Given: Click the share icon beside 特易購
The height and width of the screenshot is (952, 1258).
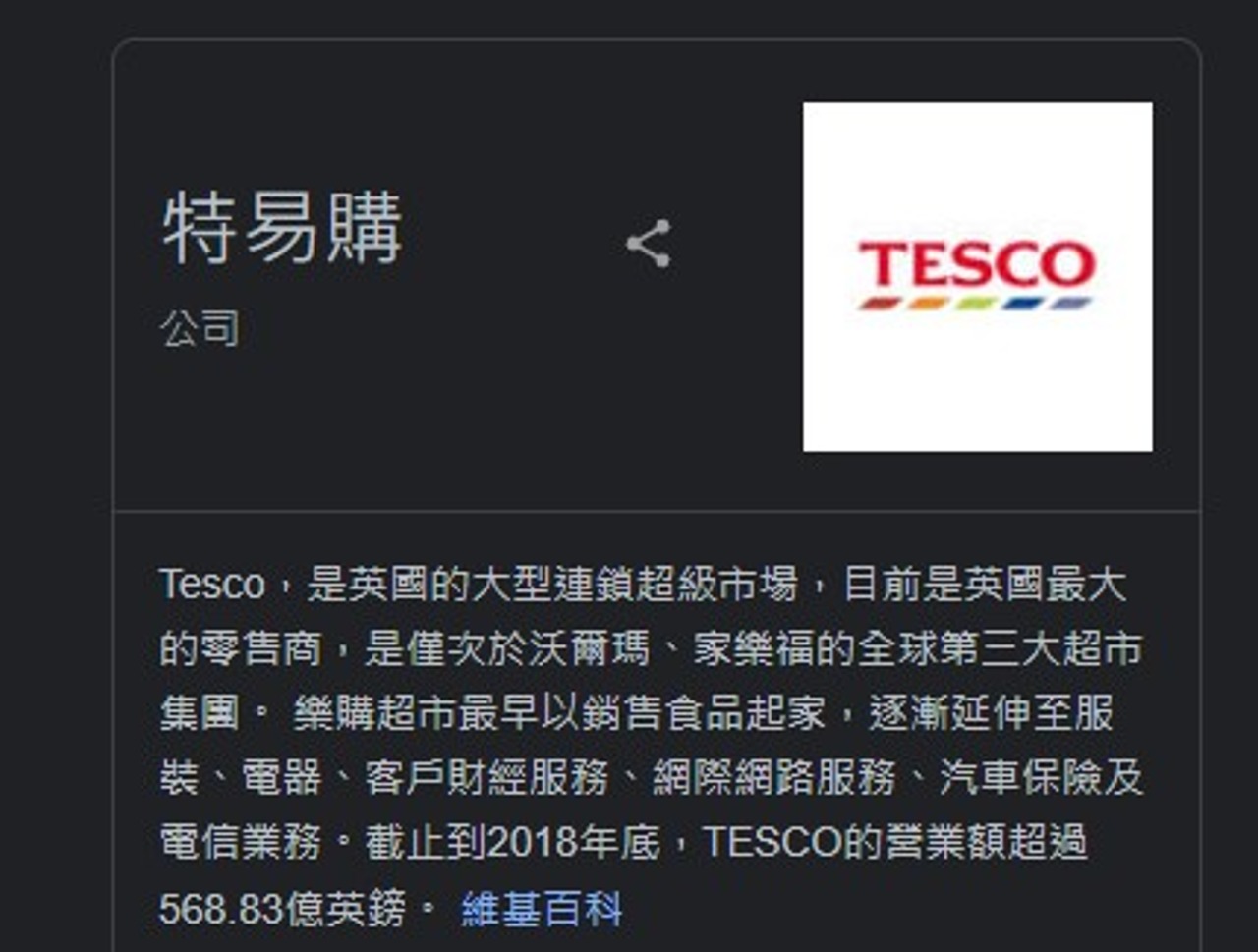Looking at the screenshot, I should coord(649,244).
